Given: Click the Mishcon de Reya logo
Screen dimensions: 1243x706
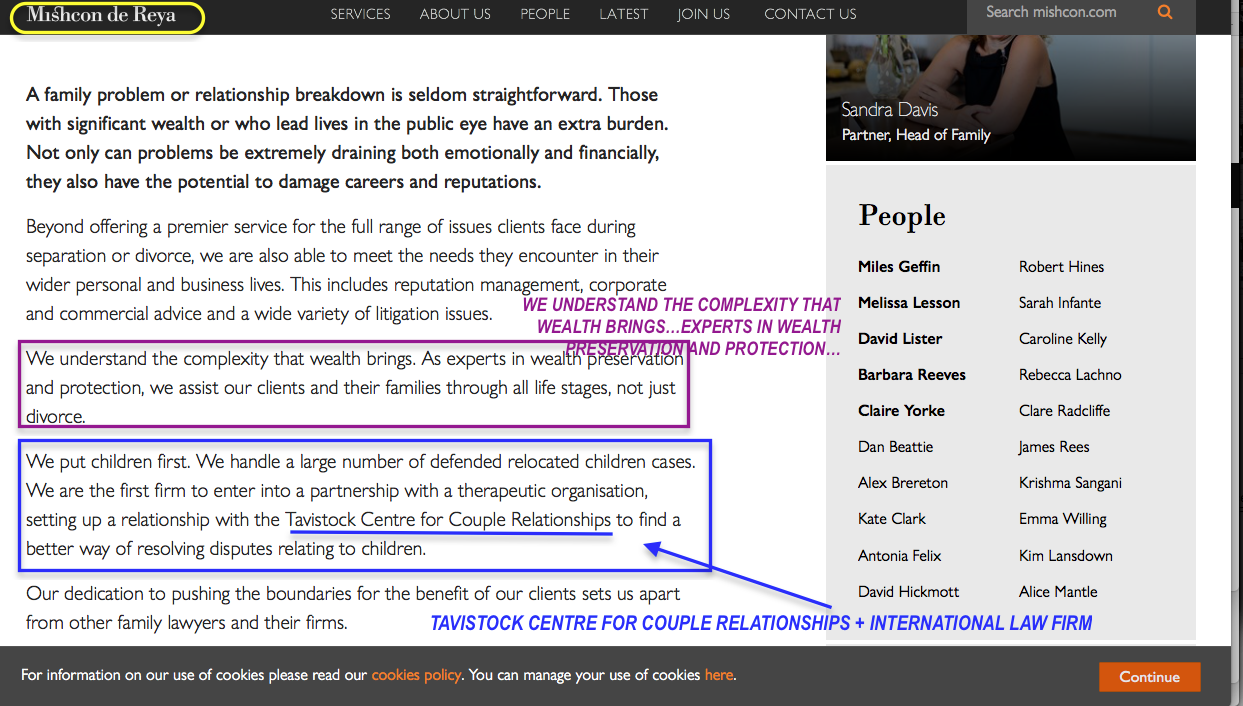Looking at the screenshot, I should (102, 16).
